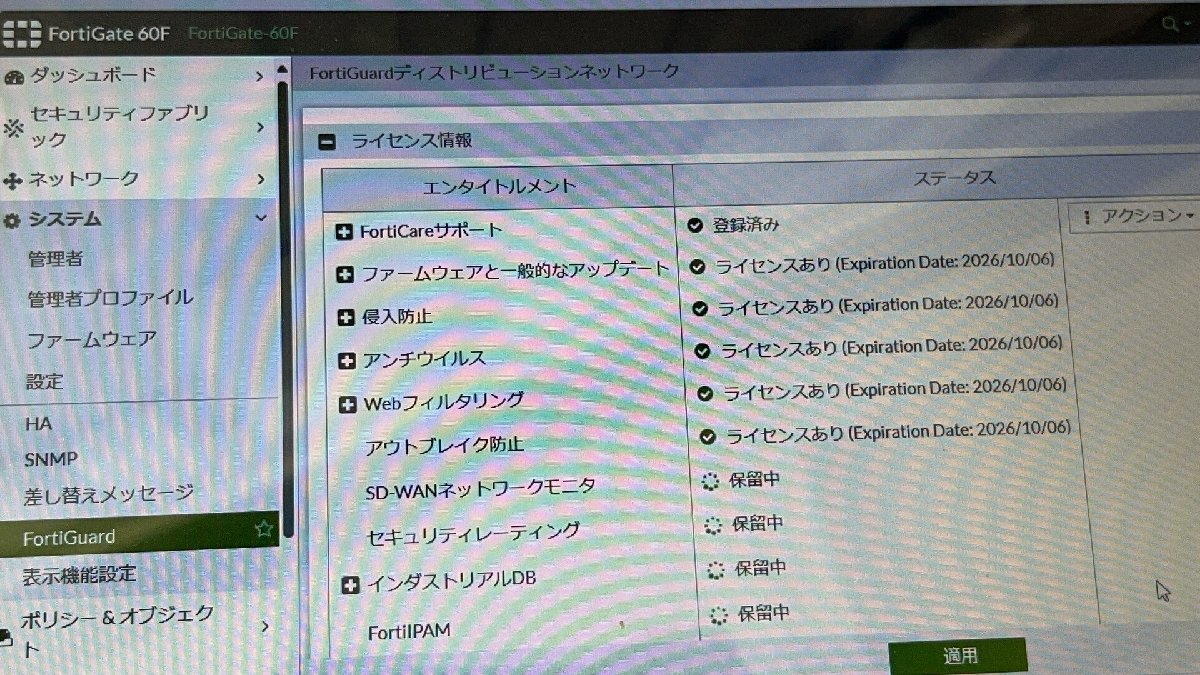The height and width of the screenshot is (675, 1200).
Task: Expand セキュリティファブリック menu chevron
Action: coord(260,128)
